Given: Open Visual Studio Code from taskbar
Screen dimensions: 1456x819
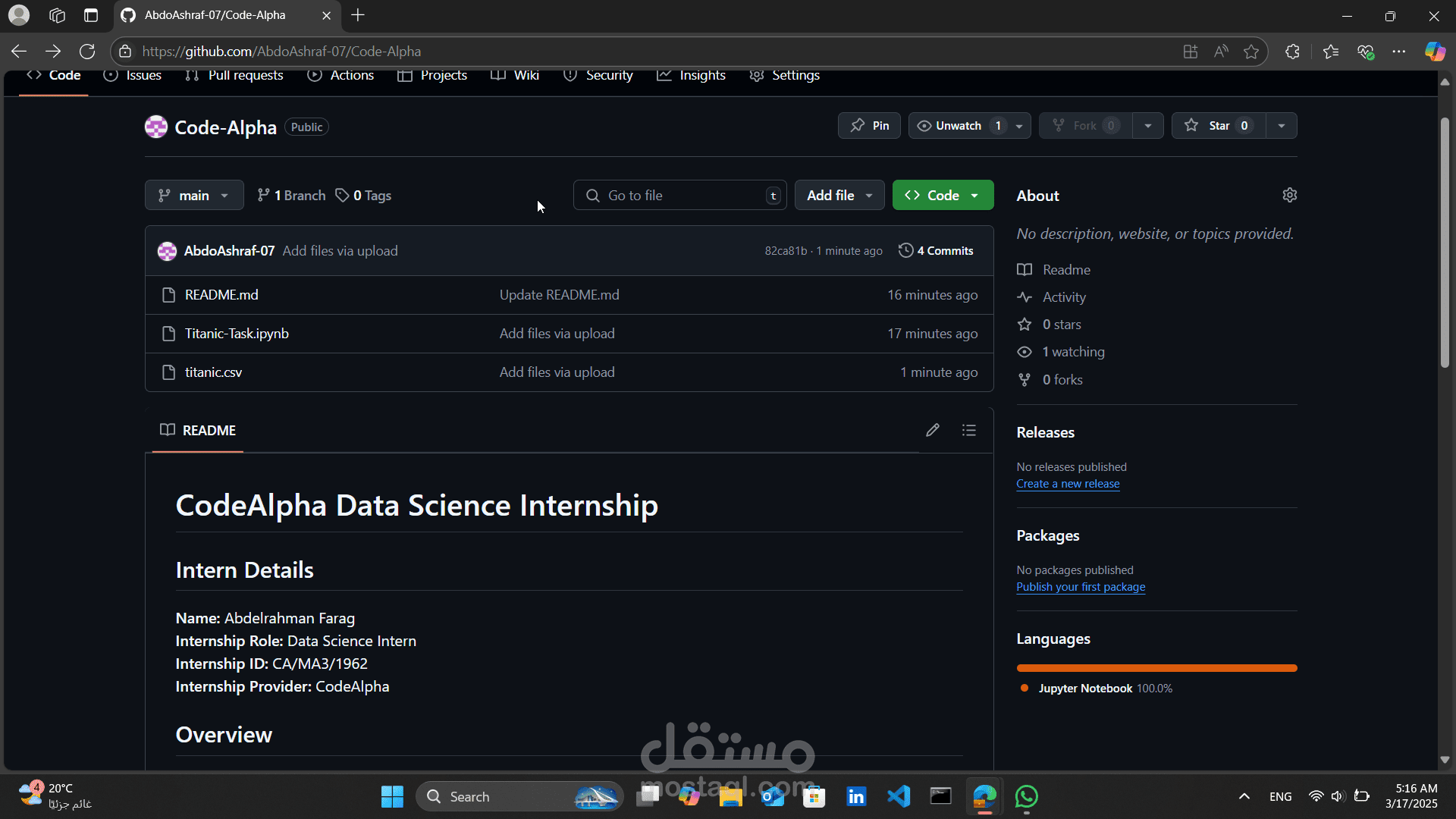Looking at the screenshot, I should [899, 796].
